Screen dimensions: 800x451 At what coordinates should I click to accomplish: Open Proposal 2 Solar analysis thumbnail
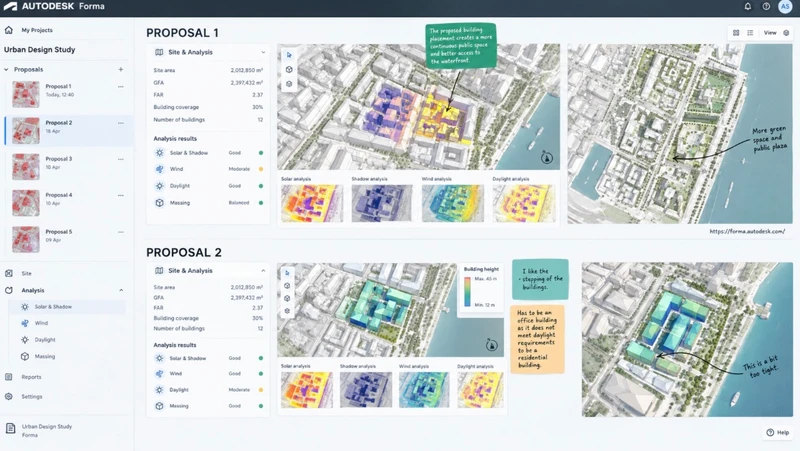coord(307,389)
